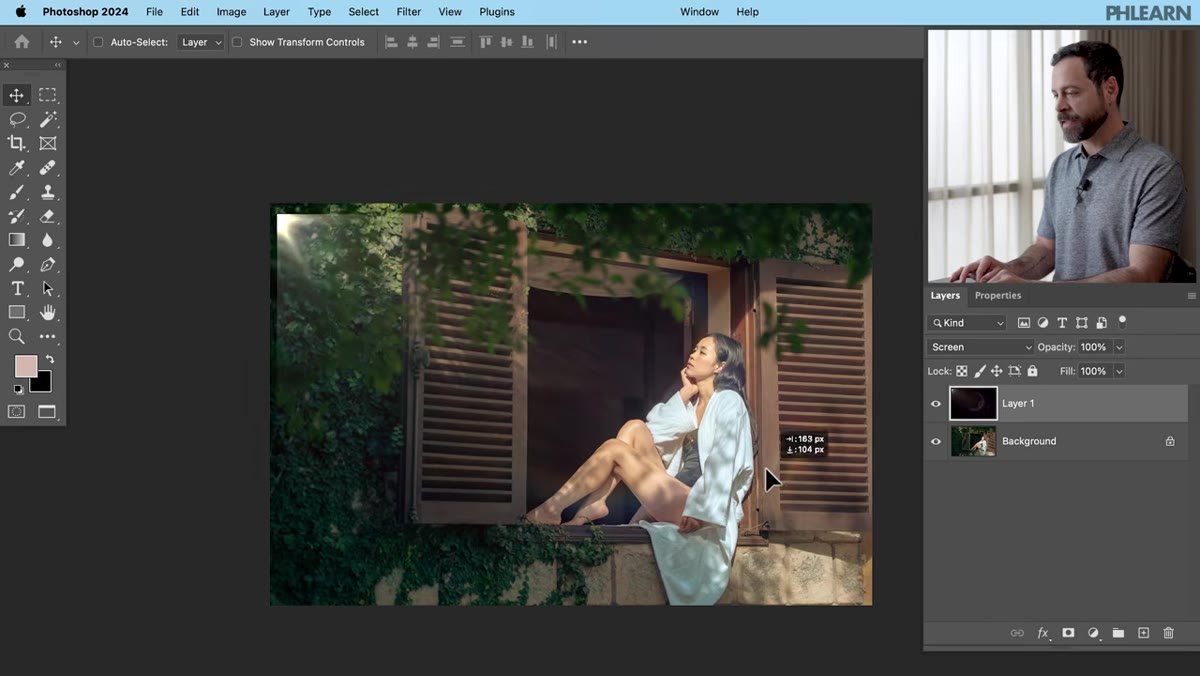The height and width of the screenshot is (676, 1200).
Task: Open the Move tool preset picker arrow
Action: point(76,43)
